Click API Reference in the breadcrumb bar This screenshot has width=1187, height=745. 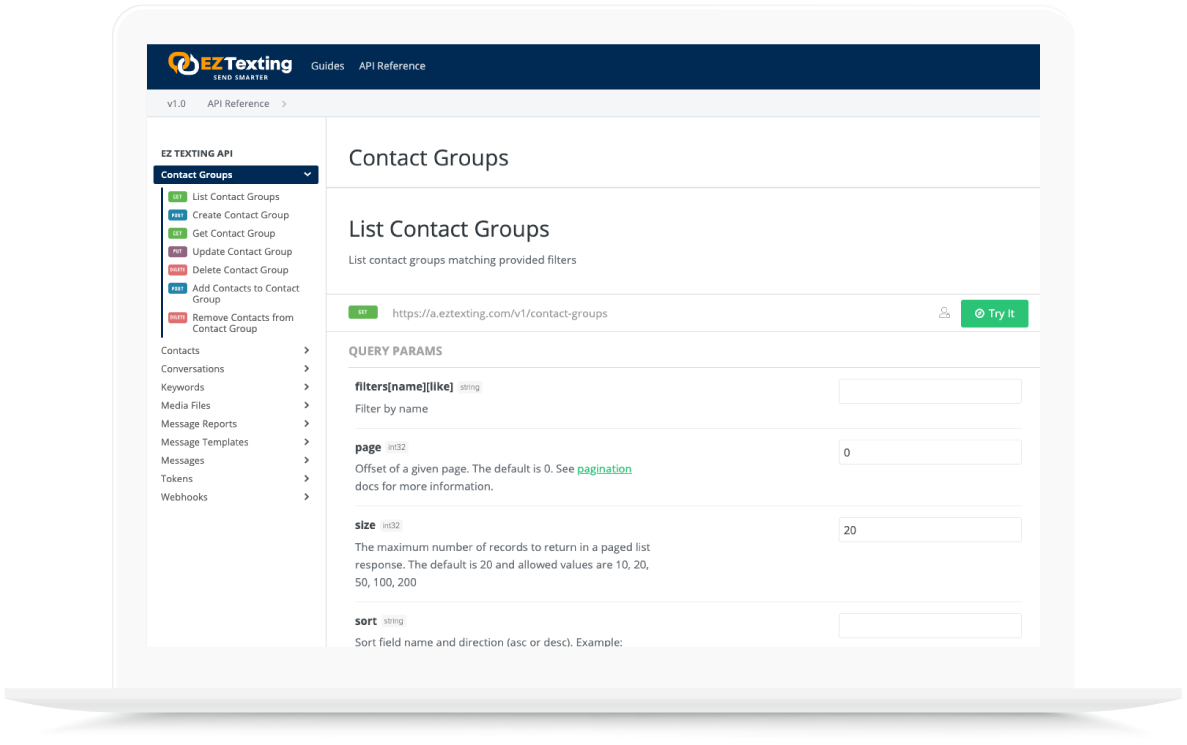pyautogui.click(x=238, y=104)
